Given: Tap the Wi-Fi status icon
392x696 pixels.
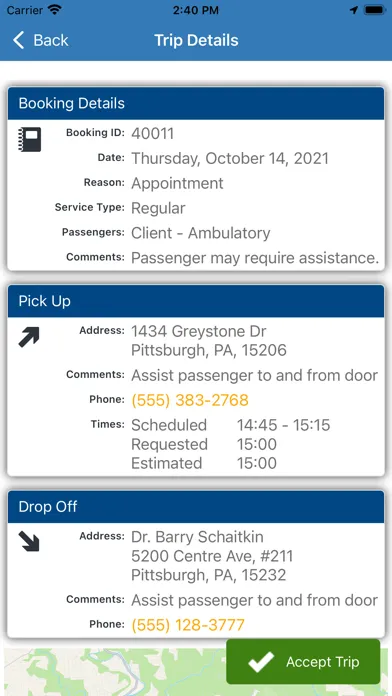Looking at the screenshot, I should coord(55,10).
